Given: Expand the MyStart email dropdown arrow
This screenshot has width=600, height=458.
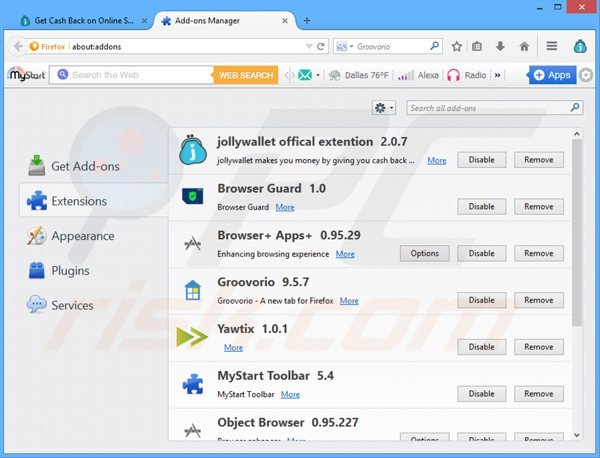Looking at the screenshot, I should tap(318, 75).
